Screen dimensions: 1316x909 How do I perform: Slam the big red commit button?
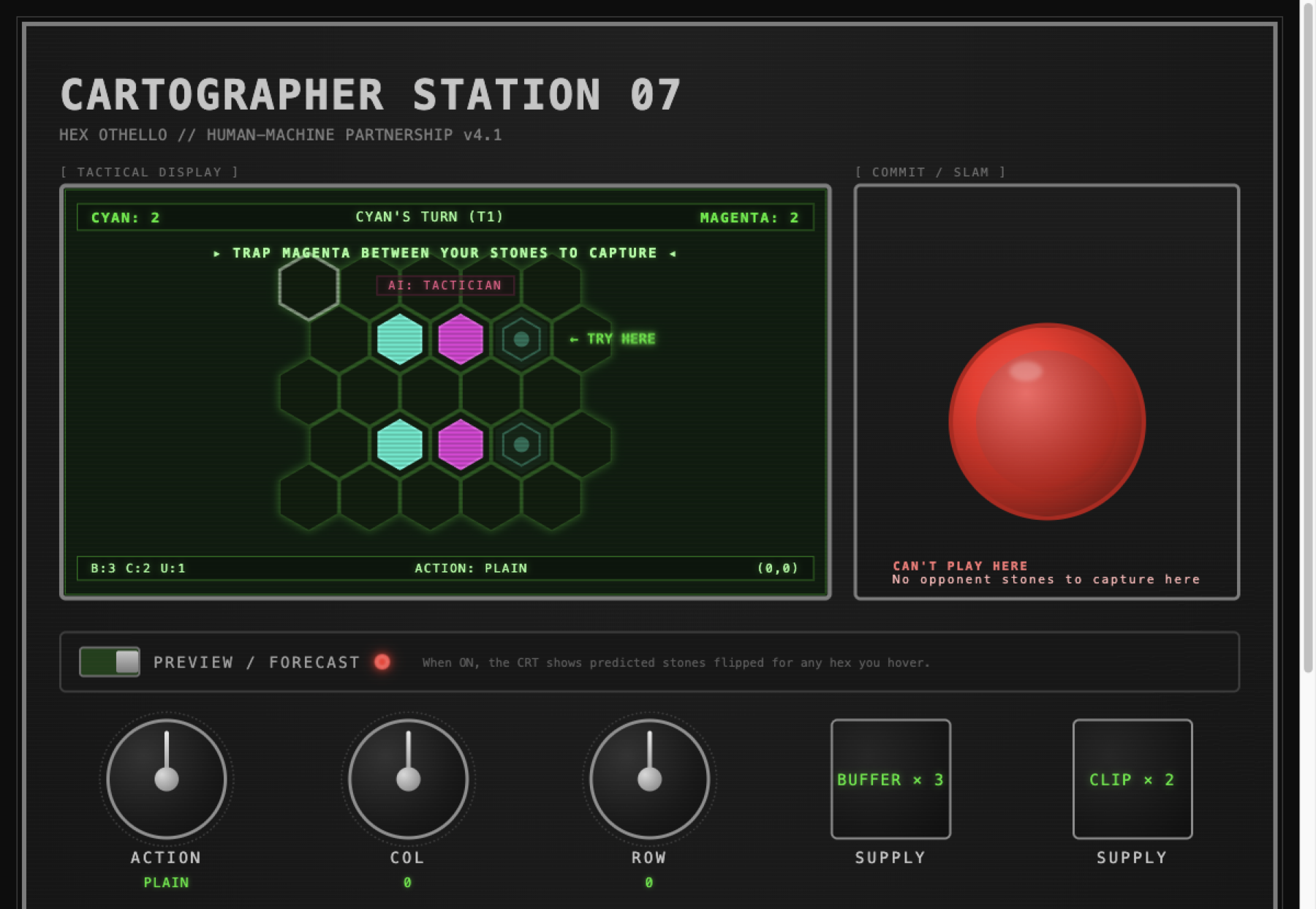click(x=1046, y=421)
